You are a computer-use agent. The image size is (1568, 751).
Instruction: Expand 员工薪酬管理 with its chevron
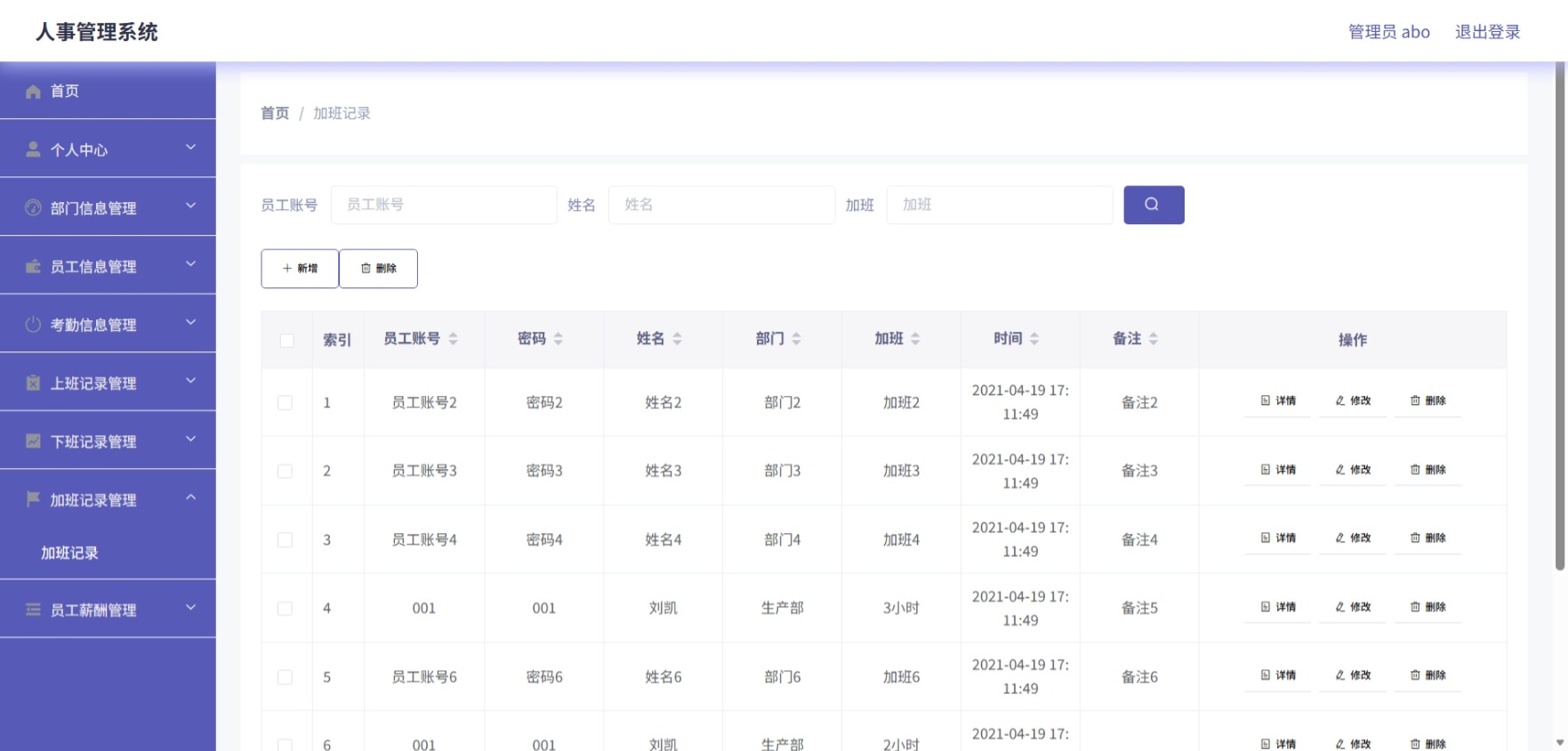point(190,608)
